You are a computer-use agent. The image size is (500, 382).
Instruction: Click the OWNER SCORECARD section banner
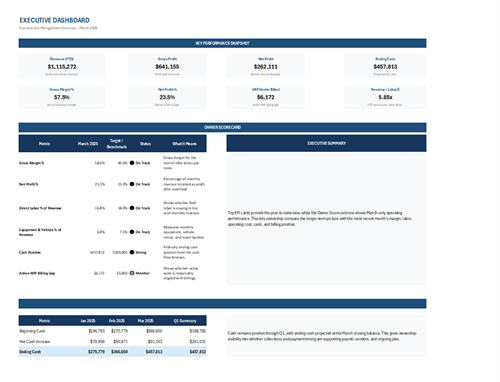coord(222,127)
